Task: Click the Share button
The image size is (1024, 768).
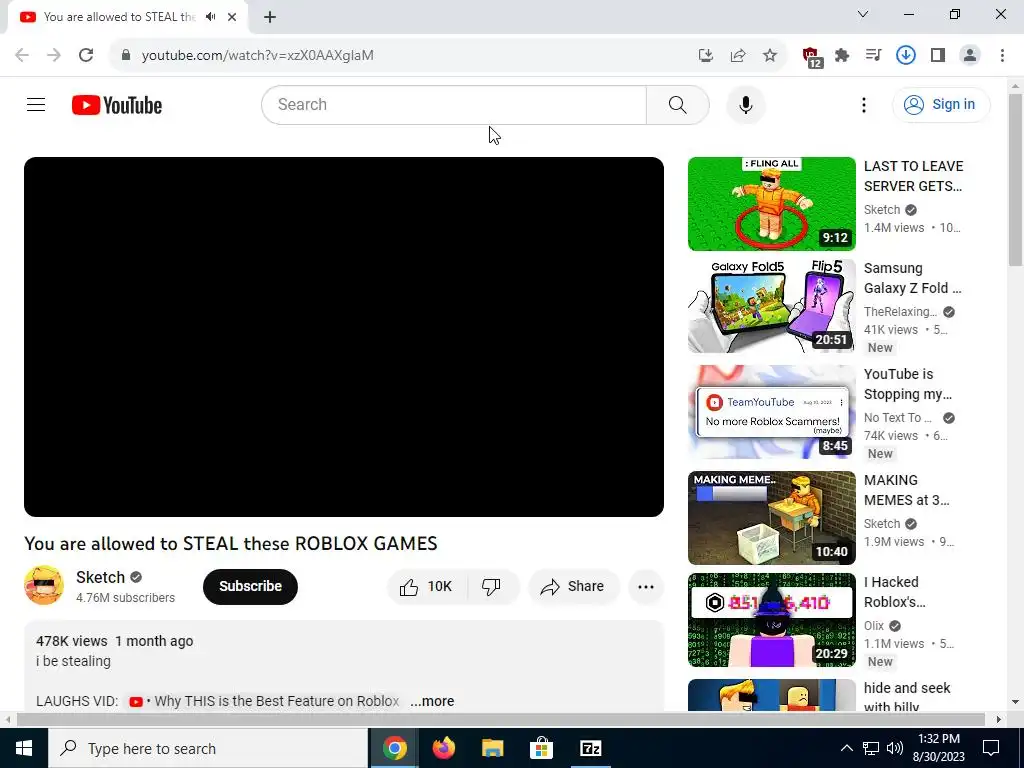Action: [573, 586]
